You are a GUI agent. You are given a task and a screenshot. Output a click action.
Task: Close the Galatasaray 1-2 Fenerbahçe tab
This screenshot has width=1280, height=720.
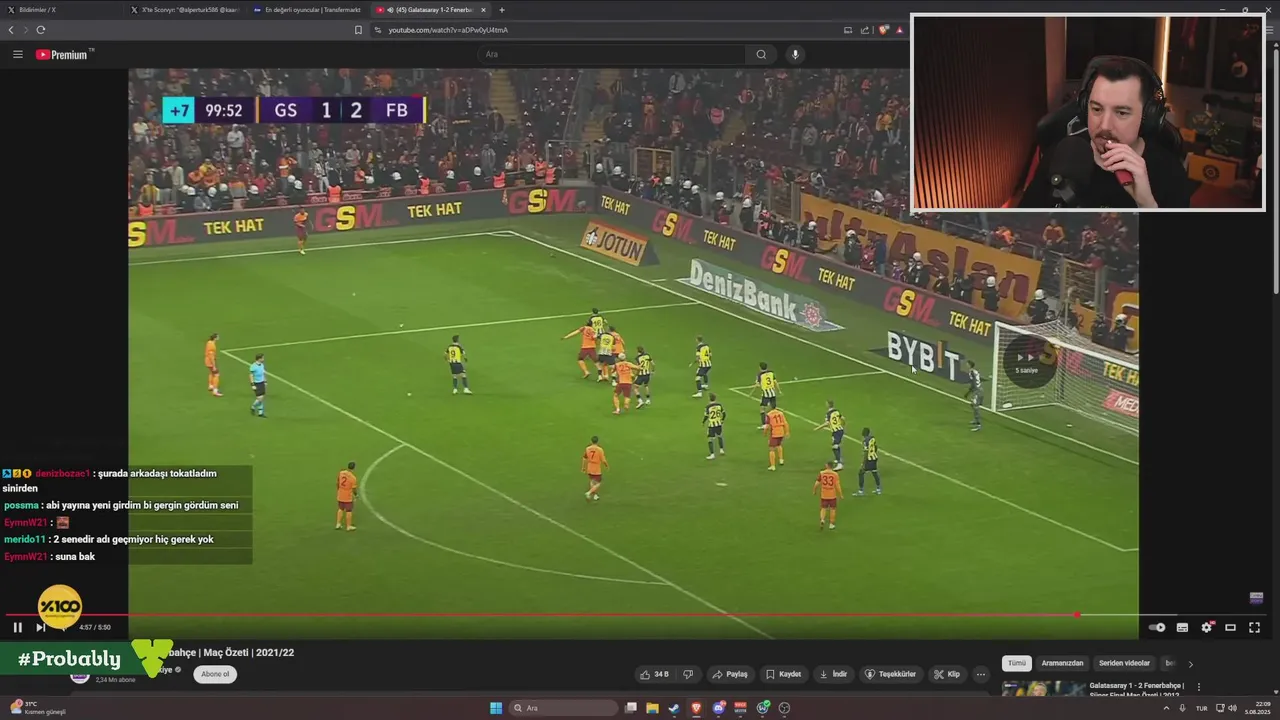pyautogui.click(x=484, y=9)
